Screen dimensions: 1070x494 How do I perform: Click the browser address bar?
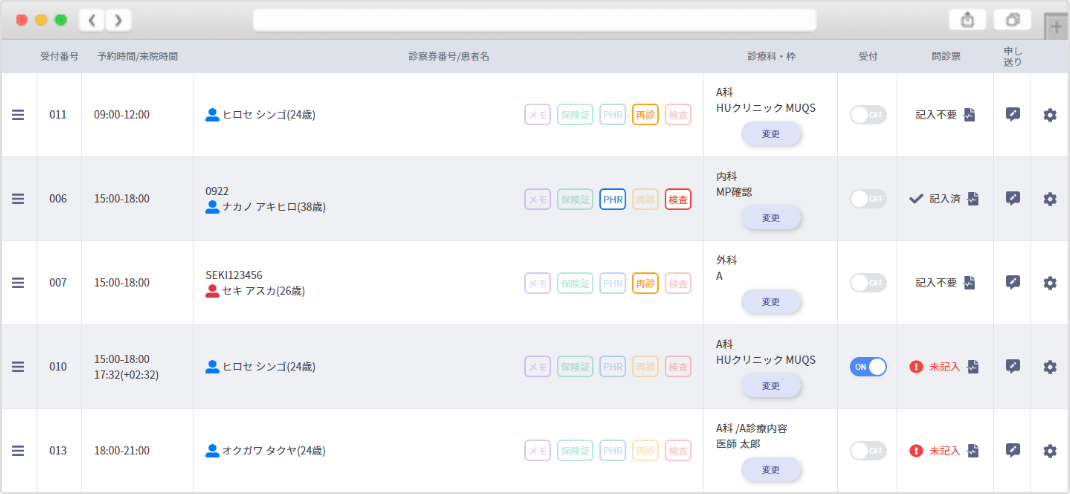point(534,20)
